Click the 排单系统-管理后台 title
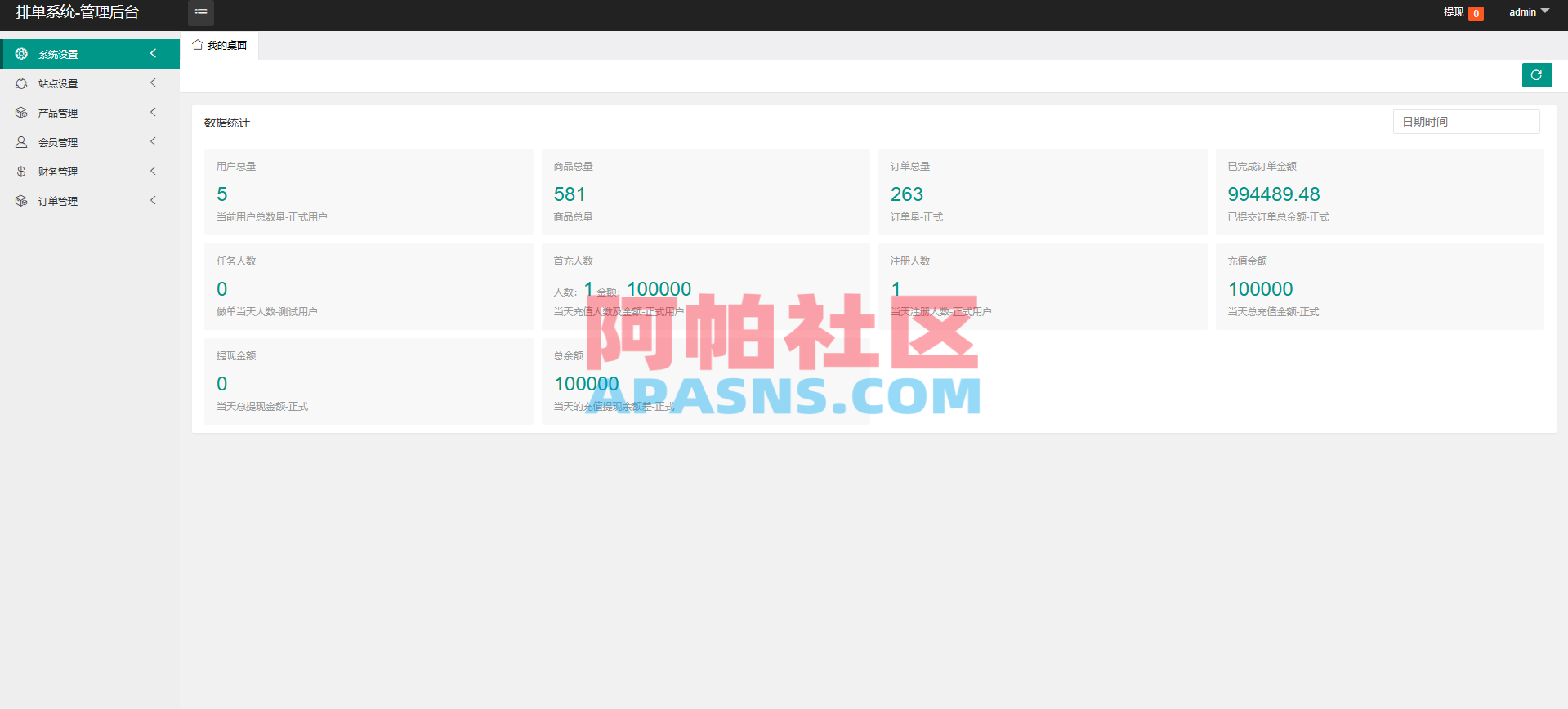 (78, 12)
